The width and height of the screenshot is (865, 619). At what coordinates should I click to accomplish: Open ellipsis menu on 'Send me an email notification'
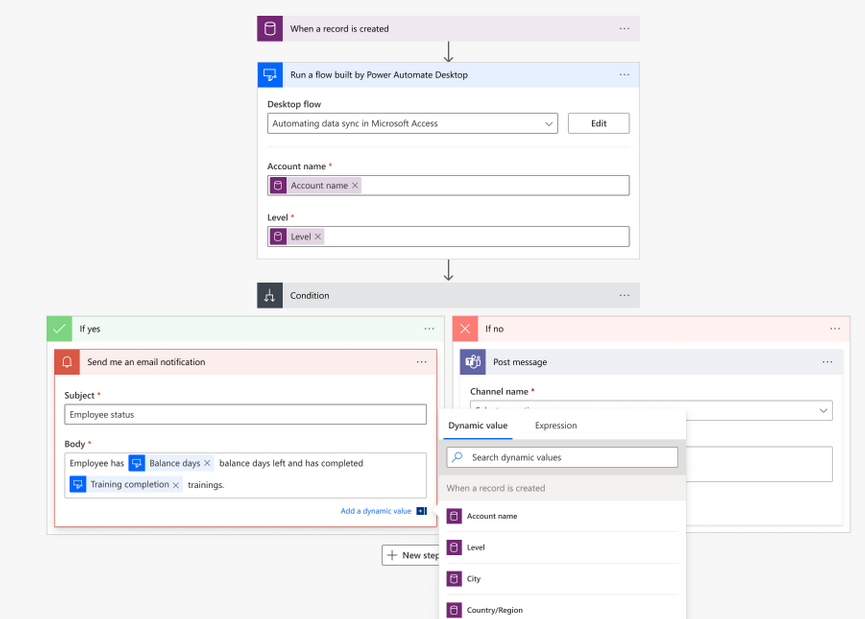[x=421, y=362]
